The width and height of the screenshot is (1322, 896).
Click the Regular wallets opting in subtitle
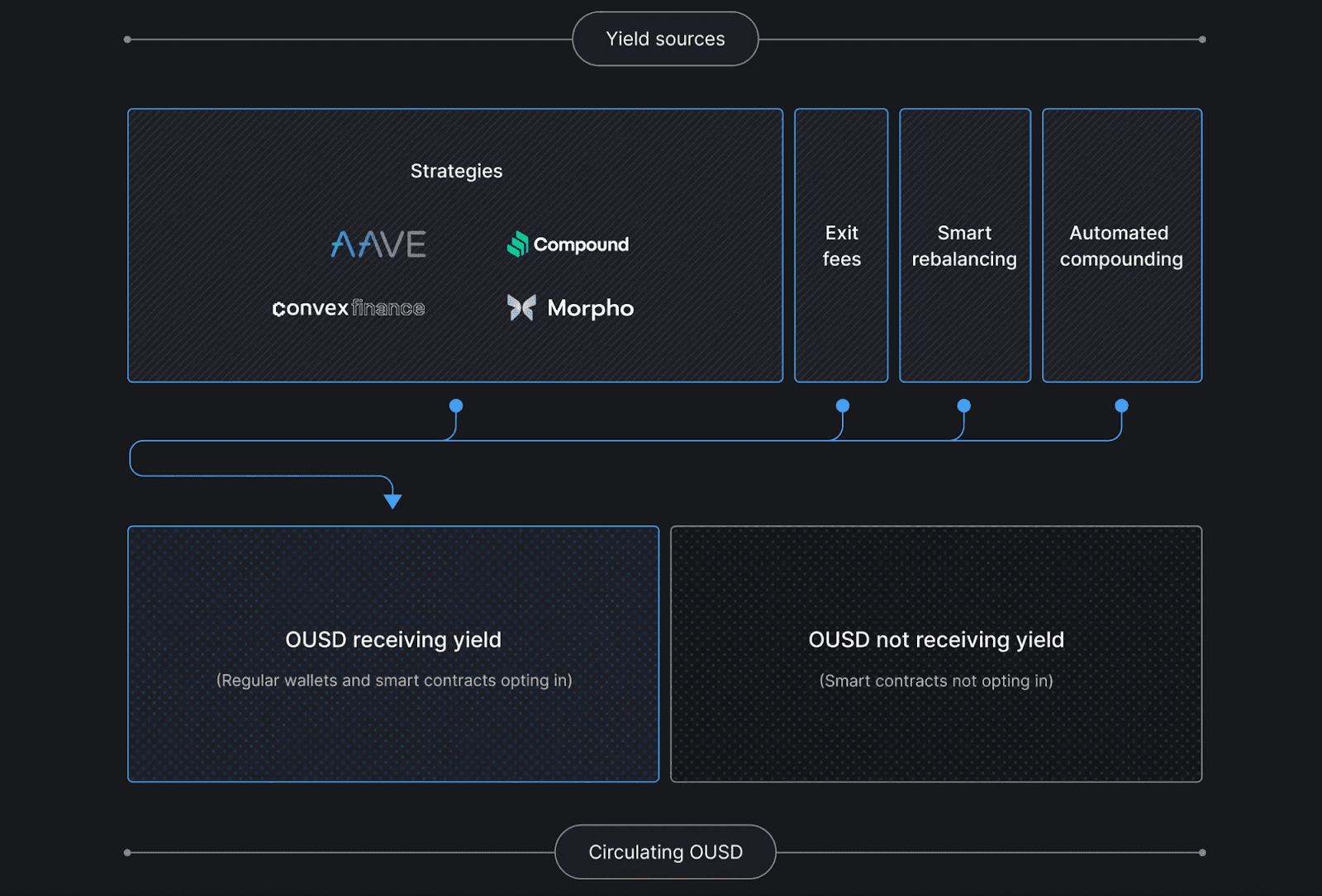[x=394, y=680]
